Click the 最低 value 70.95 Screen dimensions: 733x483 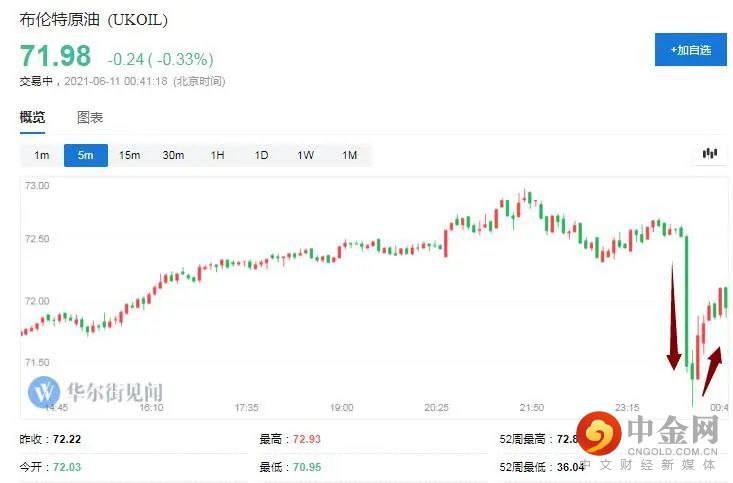307,467
